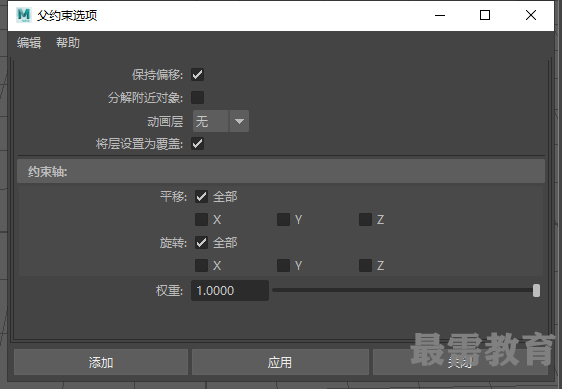Open the 帮助 menu
The height and width of the screenshot is (389, 562).
[x=68, y=43]
